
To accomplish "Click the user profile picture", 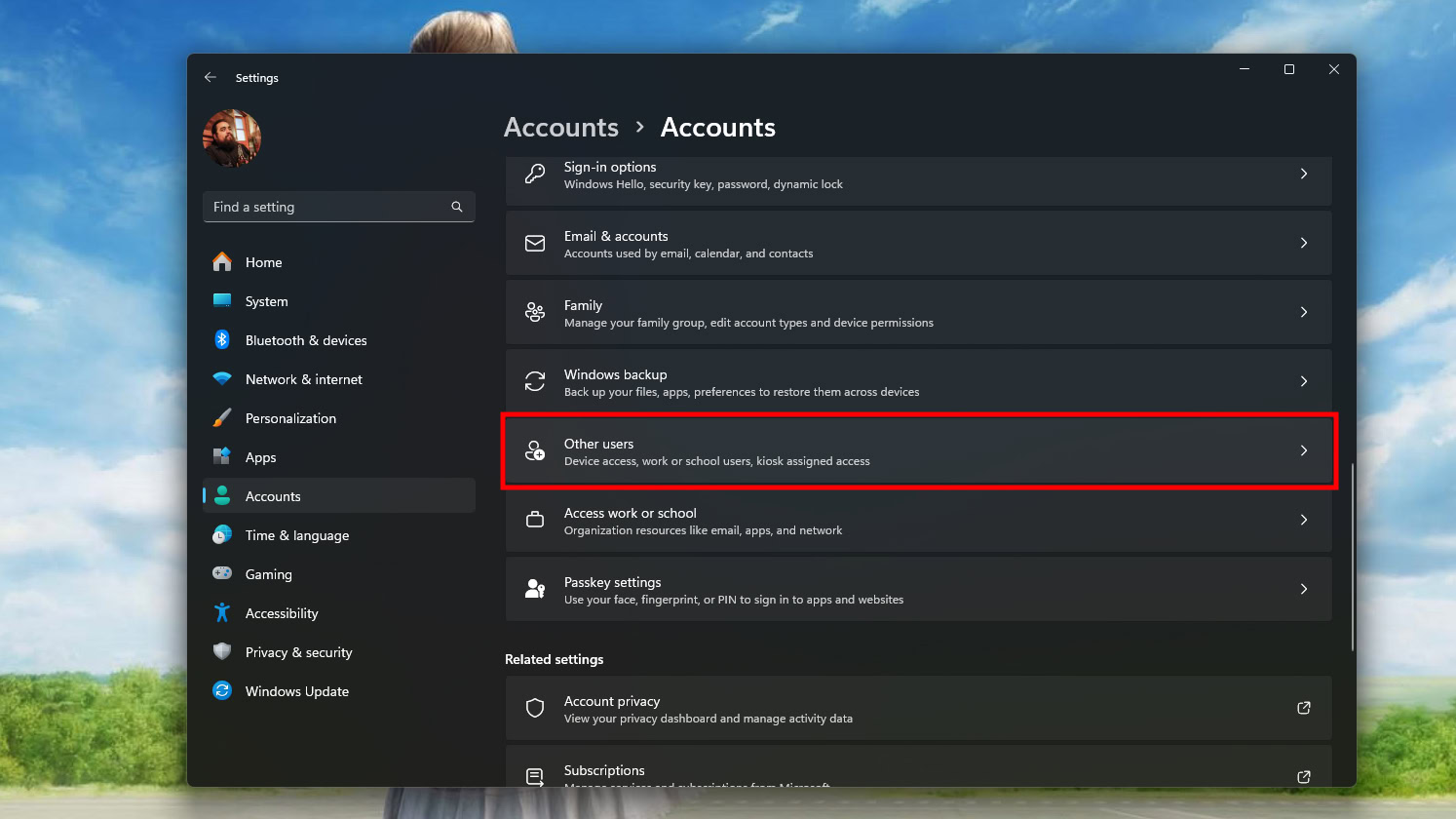I will pyautogui.click(x=232, y=138).
